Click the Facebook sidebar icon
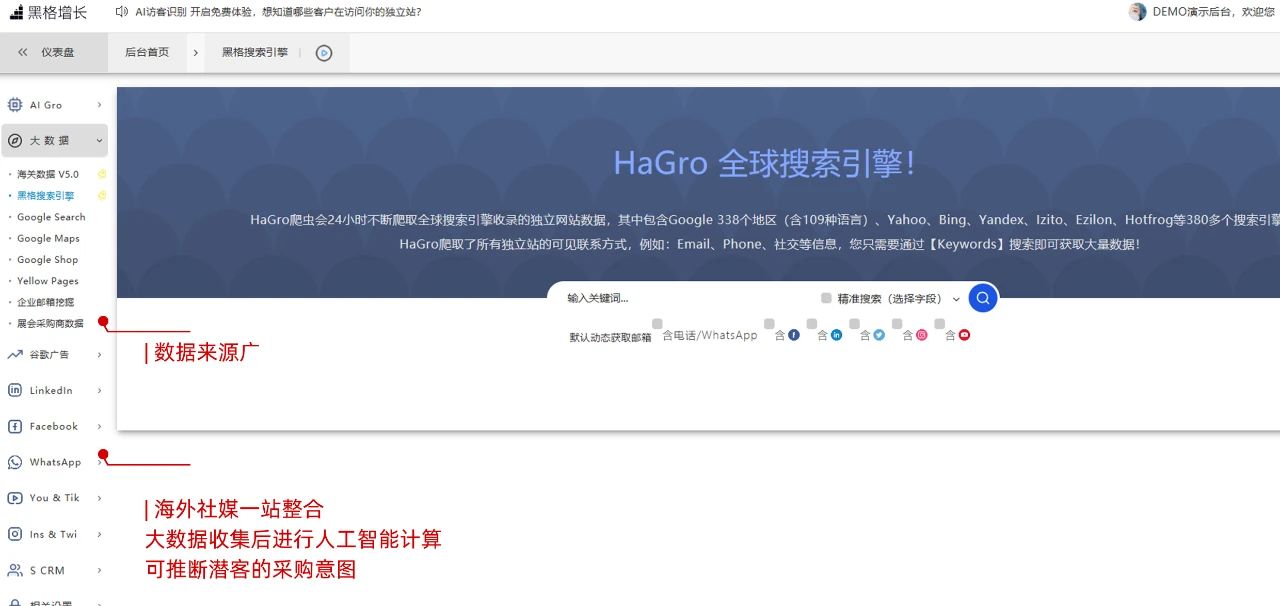This screenshot has width=1280, height=606. click(15, 427)
